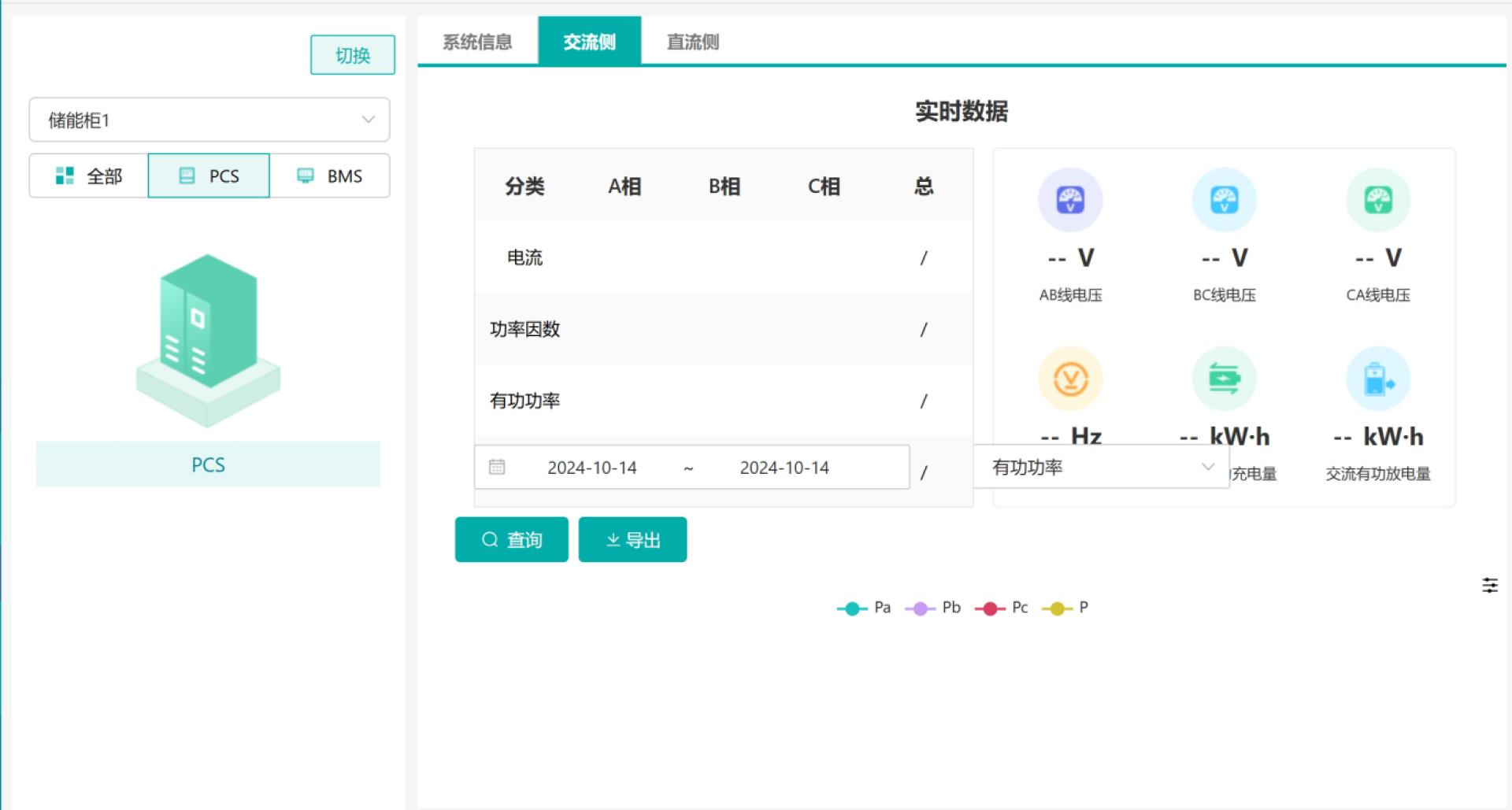1512x810 pixels.
Task: Click the AB线电压 voltage gauge icon
Action: click(x=1069, y=200)
